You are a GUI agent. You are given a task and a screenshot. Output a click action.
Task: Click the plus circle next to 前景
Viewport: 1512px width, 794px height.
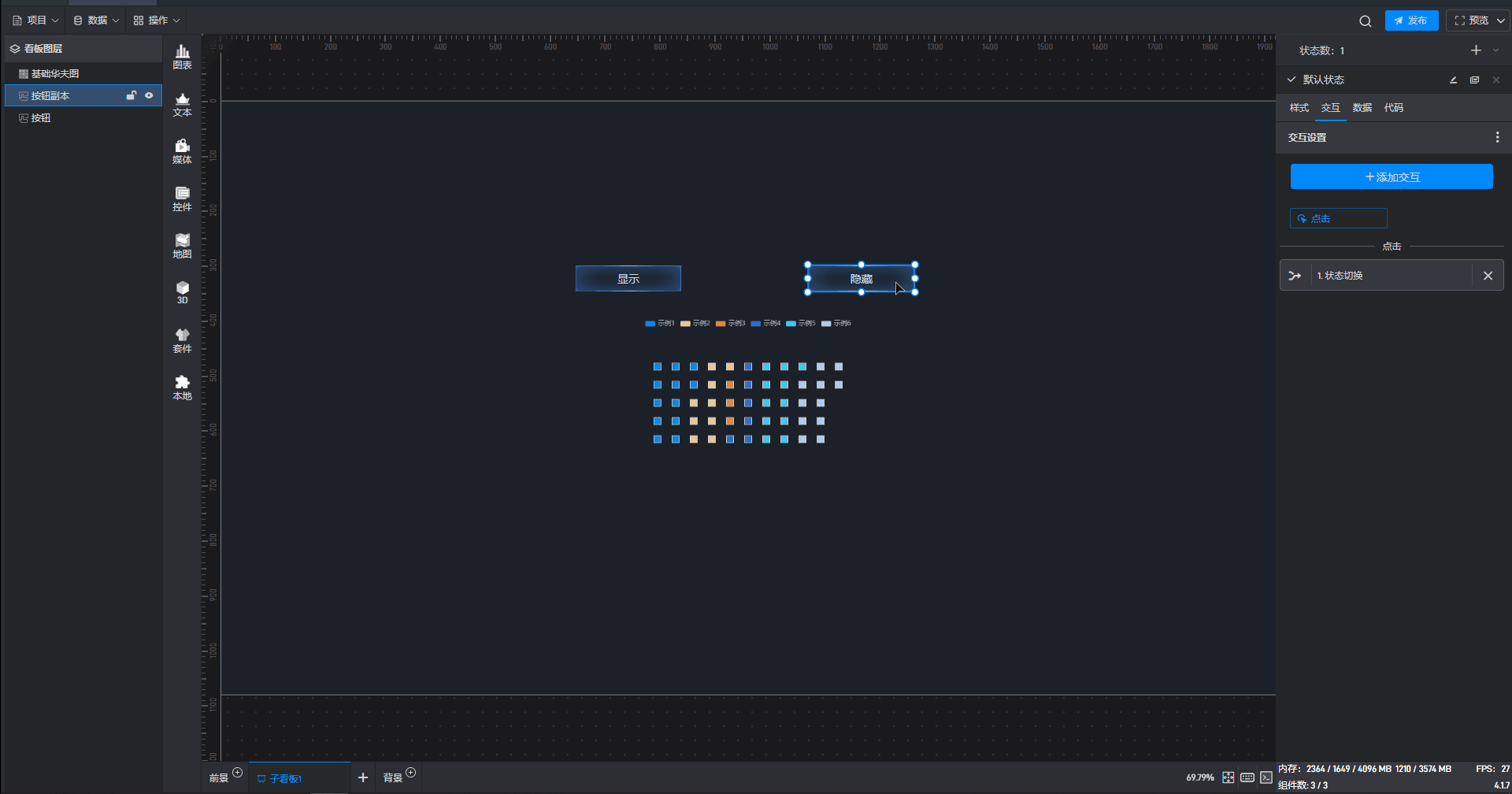[238, 773]
